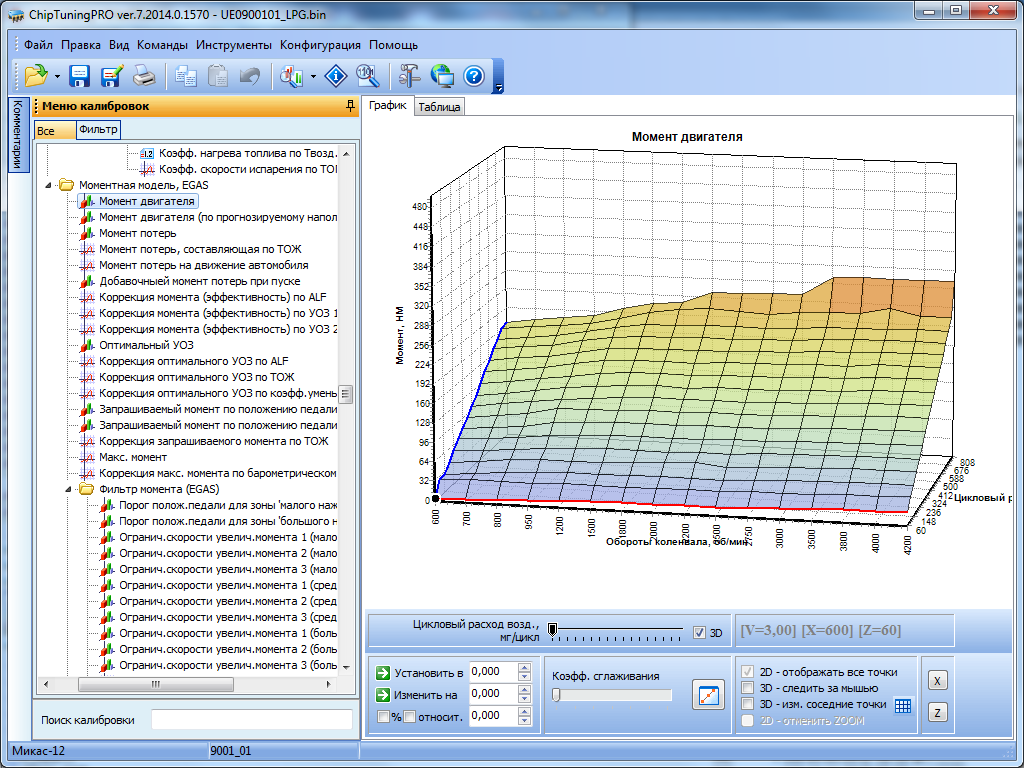Click the binary search magnifier icon

367,76
